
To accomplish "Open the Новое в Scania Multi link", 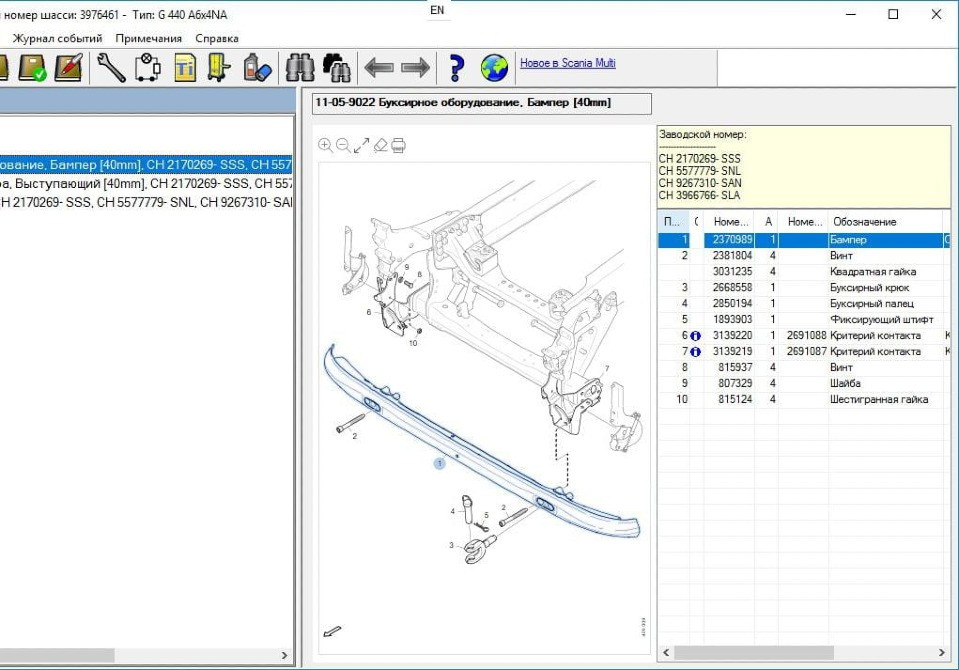I will coord(567,63).
